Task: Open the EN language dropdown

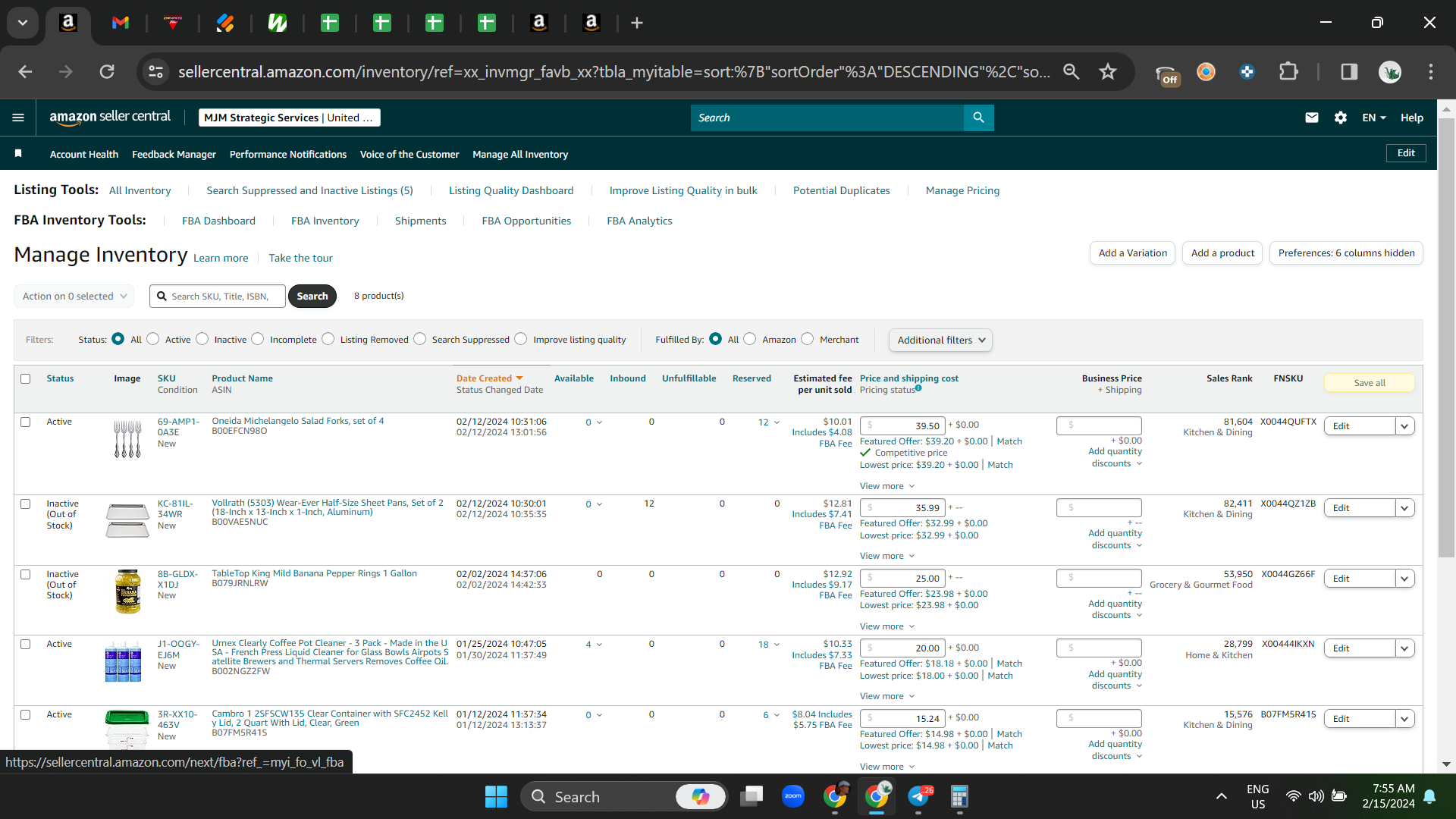Action: point(1373,118)
